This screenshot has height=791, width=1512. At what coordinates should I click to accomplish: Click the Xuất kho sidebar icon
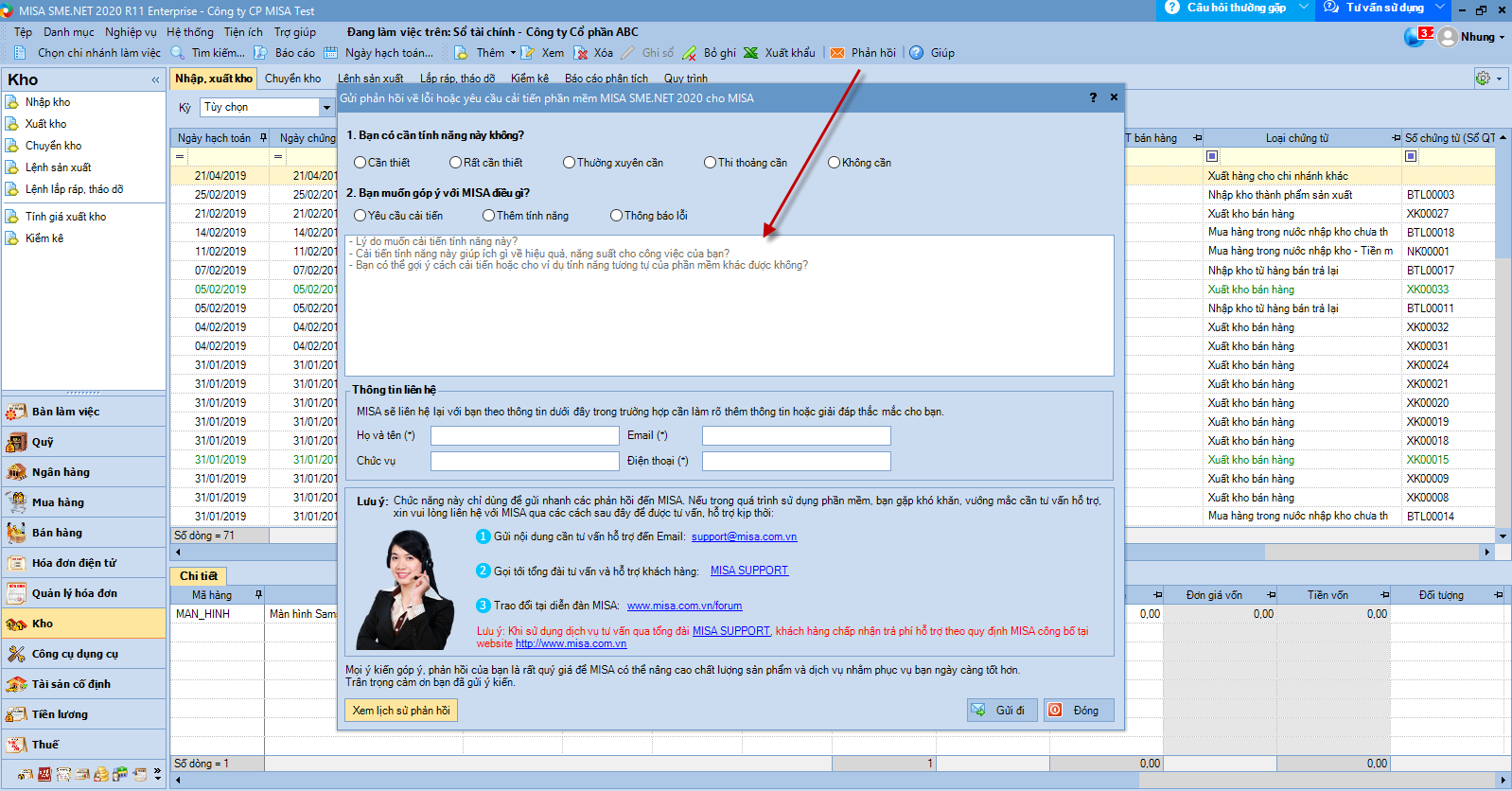coord(12,124)
